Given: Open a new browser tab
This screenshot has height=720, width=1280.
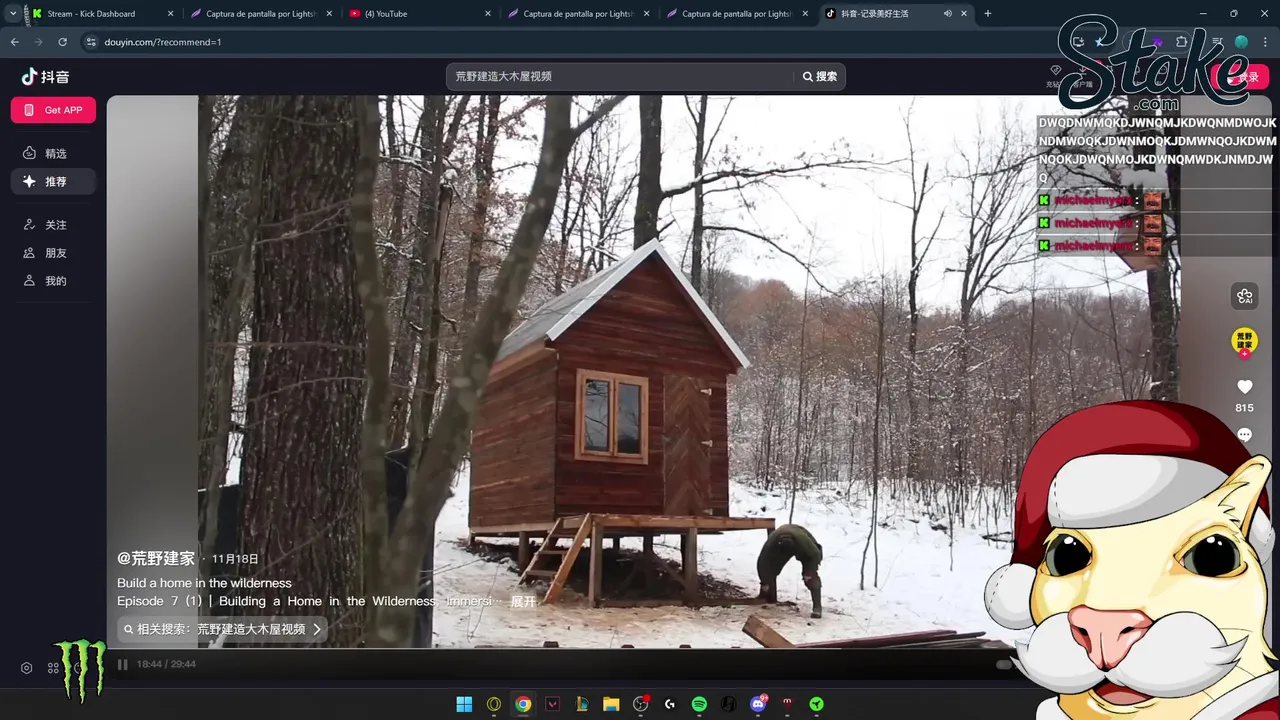Looking at the screenshot, I should (988, 14).
